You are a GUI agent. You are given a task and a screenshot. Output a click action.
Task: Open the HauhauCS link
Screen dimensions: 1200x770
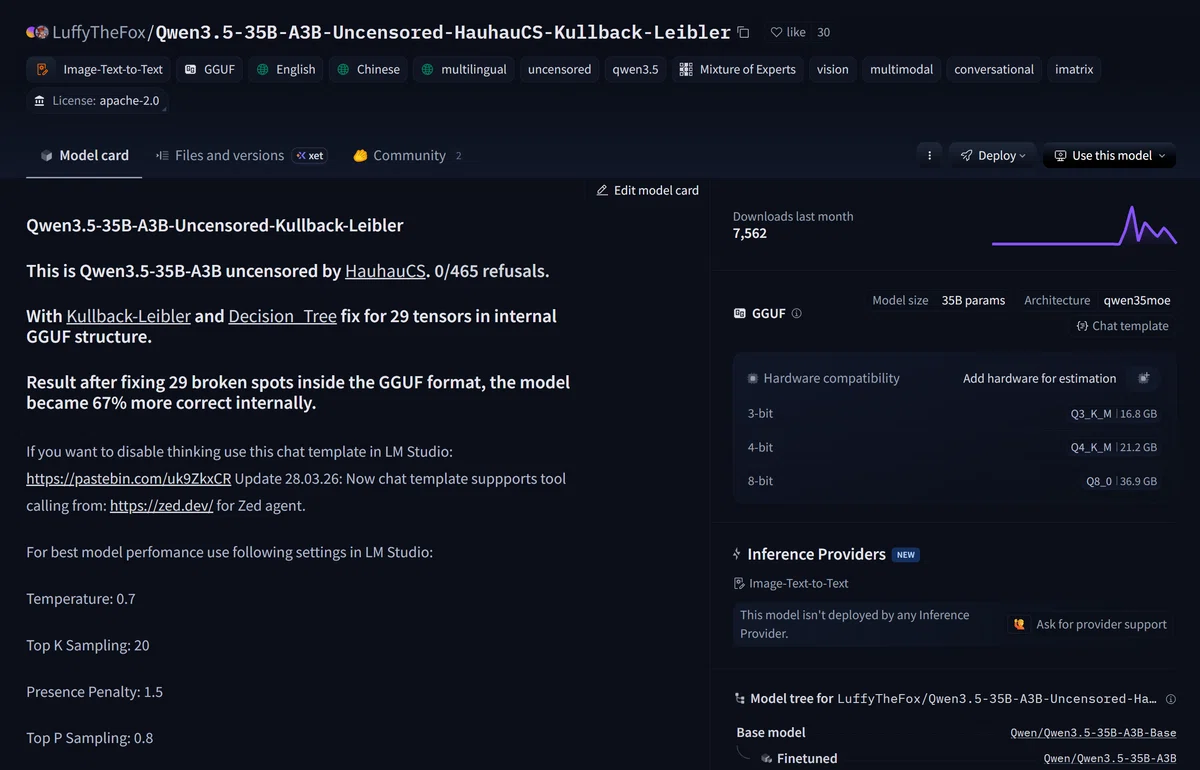[385, 271]
